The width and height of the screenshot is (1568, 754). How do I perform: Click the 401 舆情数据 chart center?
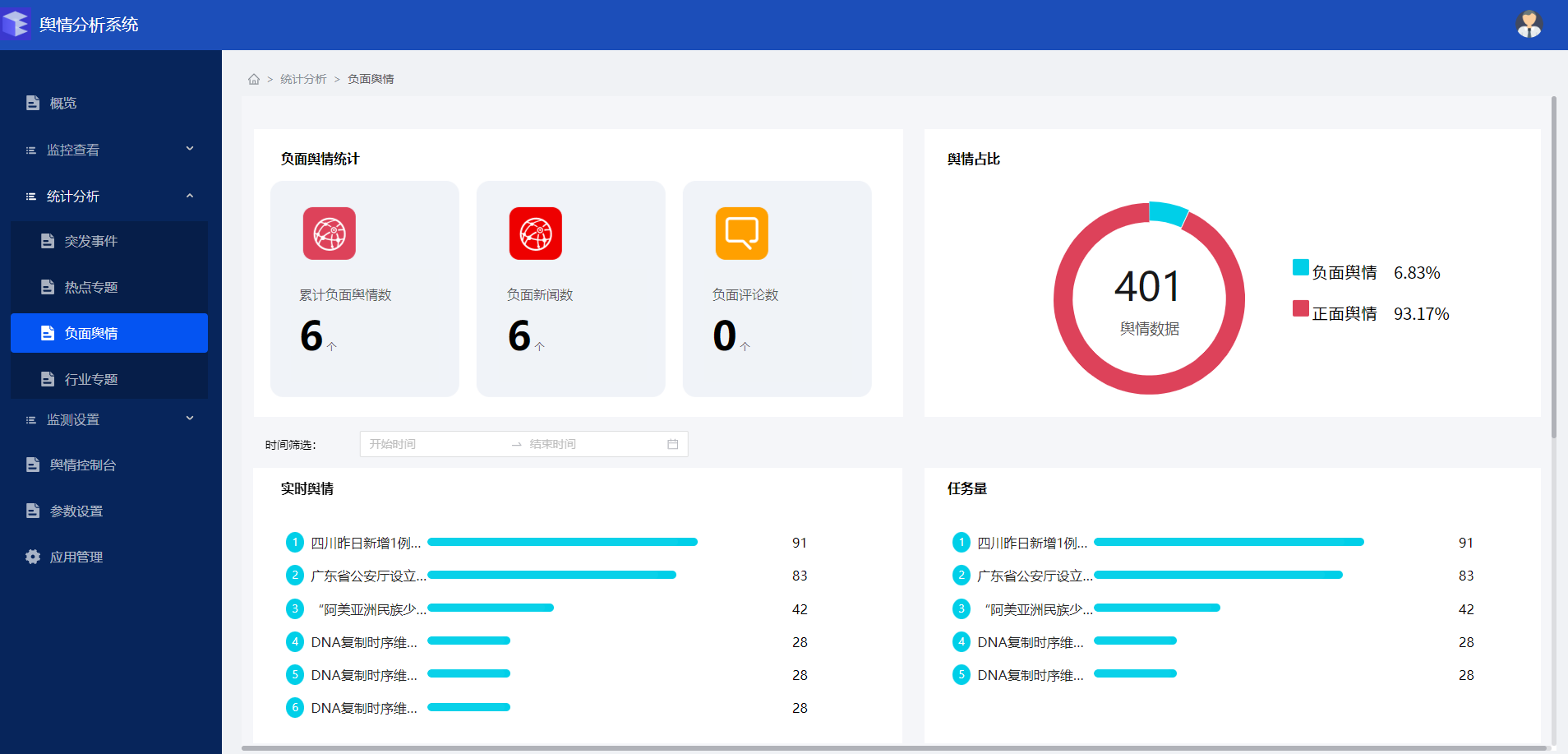click(1149, 300)
